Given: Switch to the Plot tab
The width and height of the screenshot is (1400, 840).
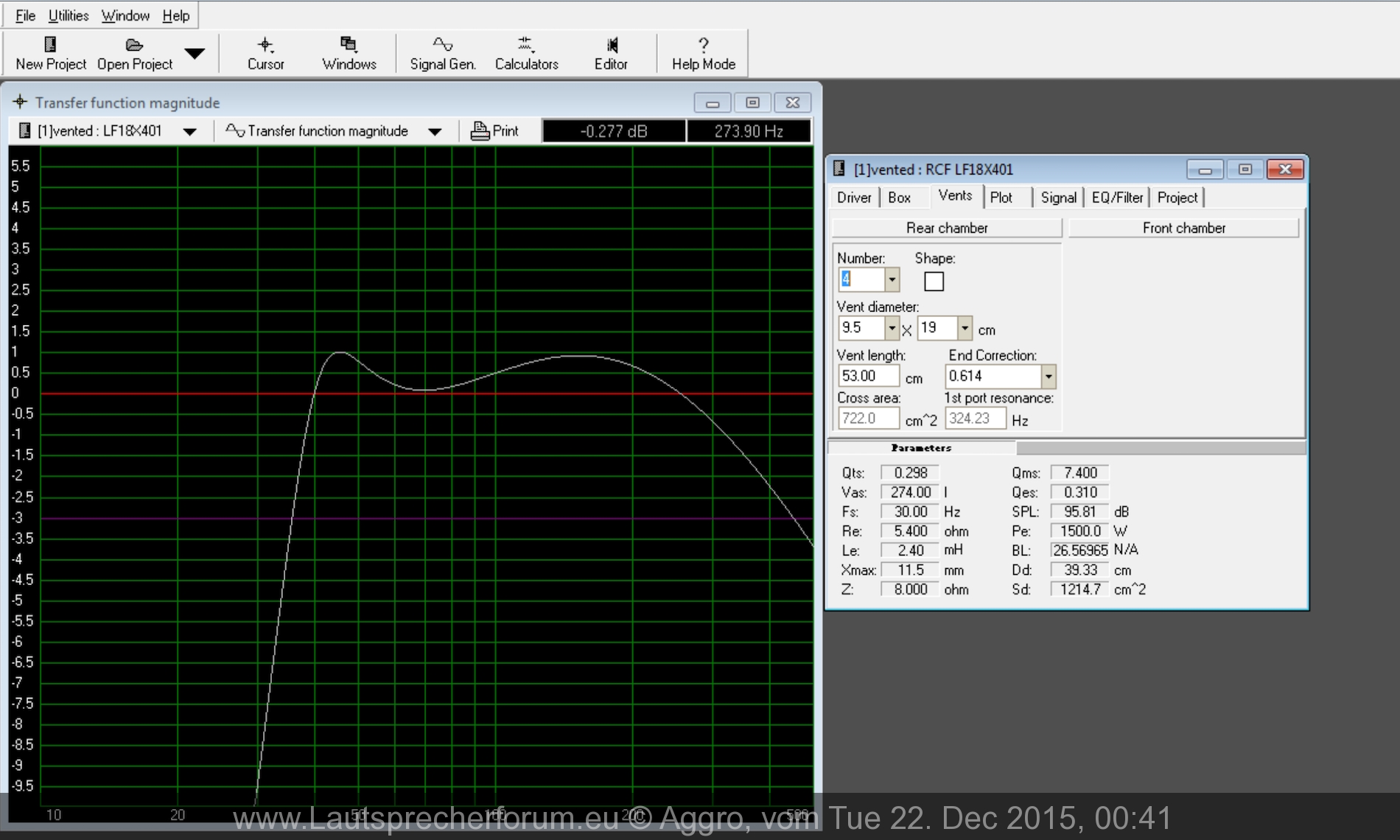Looking at the screenshot, I should tap(1001, 197).
